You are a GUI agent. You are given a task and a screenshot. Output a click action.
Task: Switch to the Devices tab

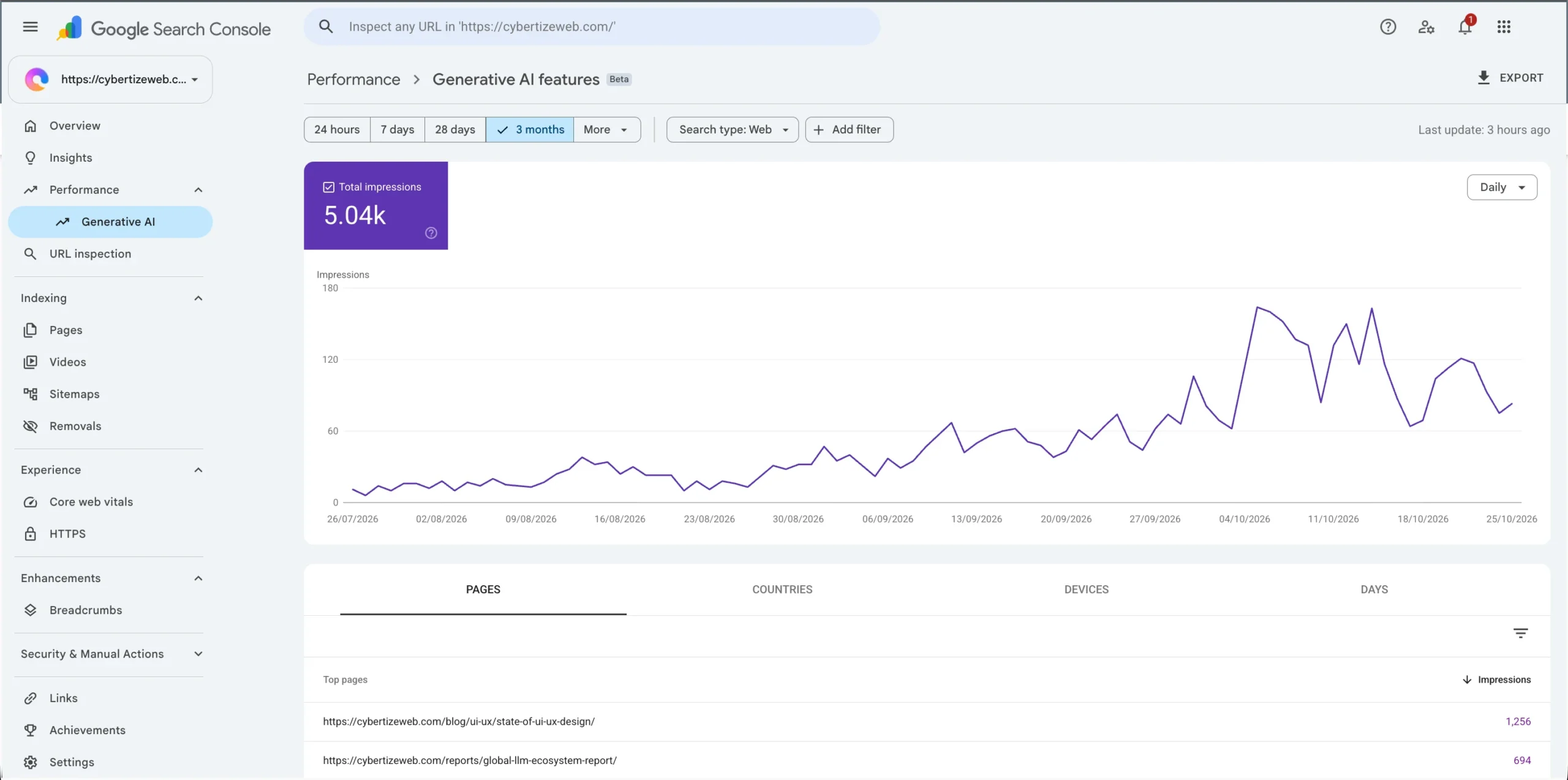click(1086, 589)
